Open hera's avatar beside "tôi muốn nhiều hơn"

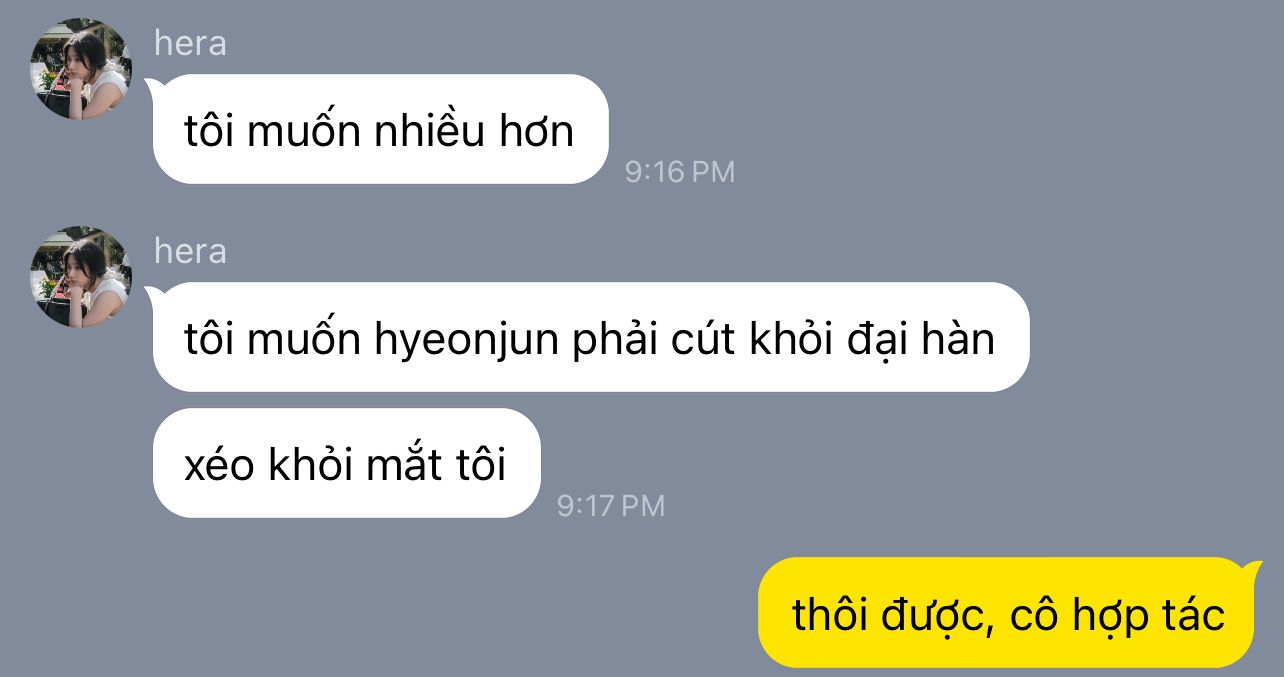click(82, 70)
